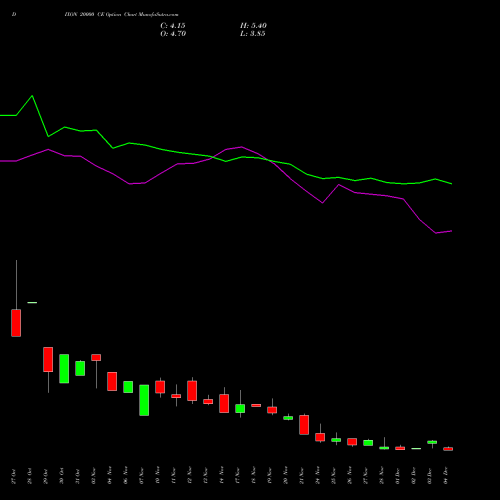Click the open value O: 4.70
500x500 pixels.
click(x=173, y=34)
